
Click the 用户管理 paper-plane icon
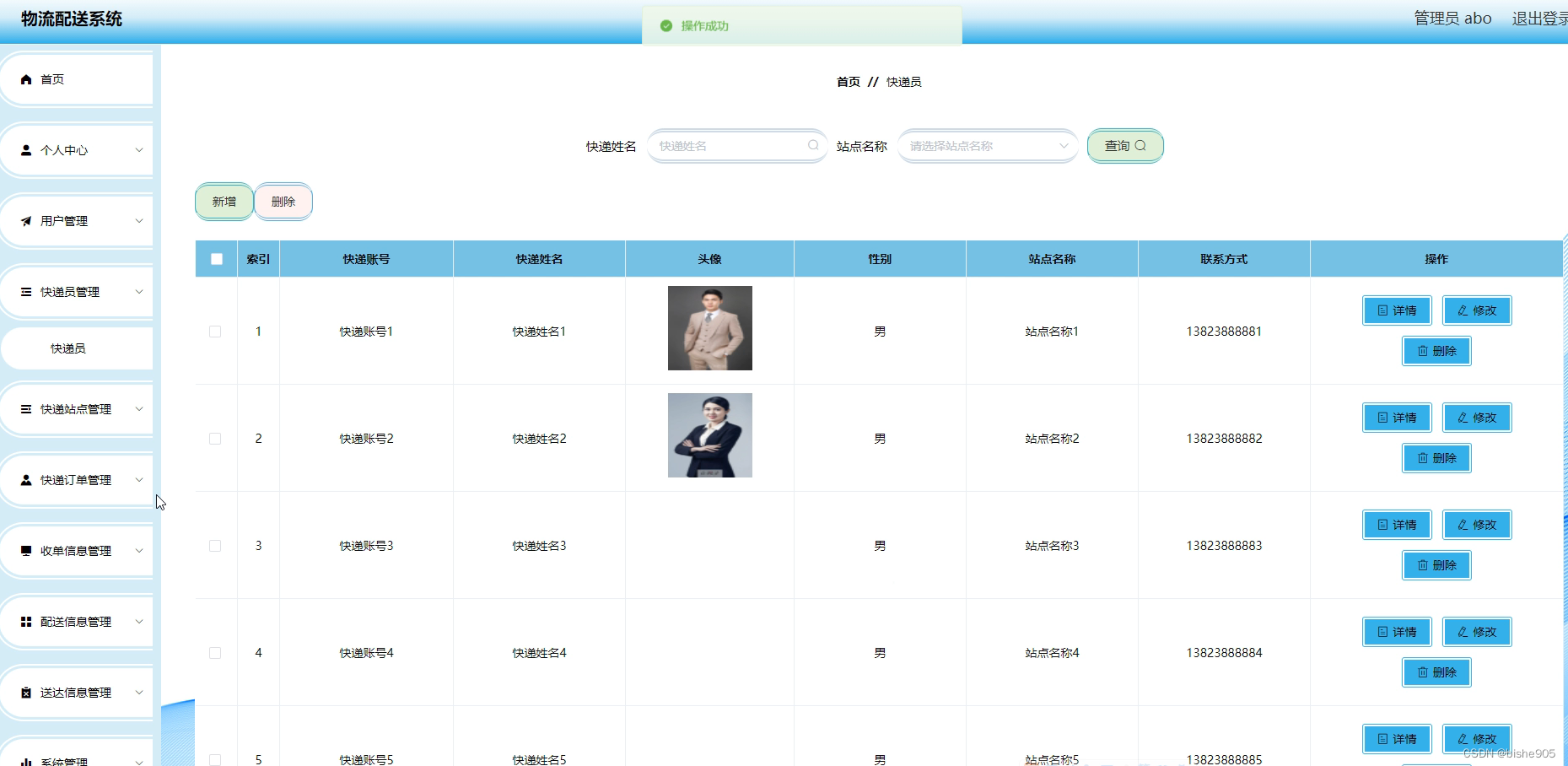[25, 220]
